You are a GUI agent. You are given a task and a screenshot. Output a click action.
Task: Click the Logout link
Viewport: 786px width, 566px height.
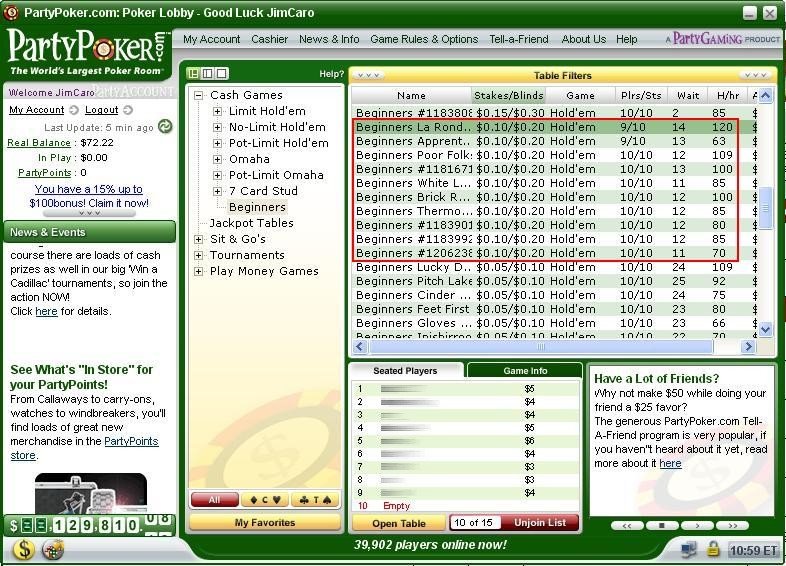point(101,110)
